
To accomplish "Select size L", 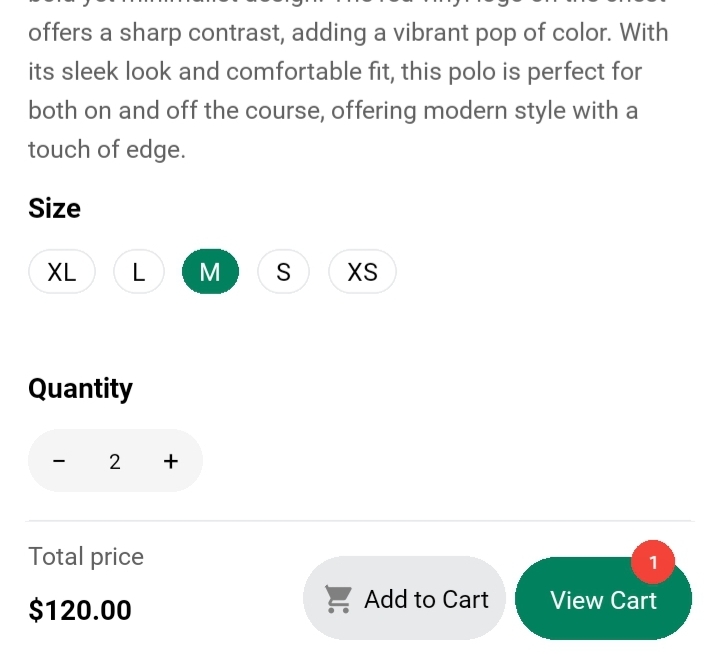I will 138,272.
